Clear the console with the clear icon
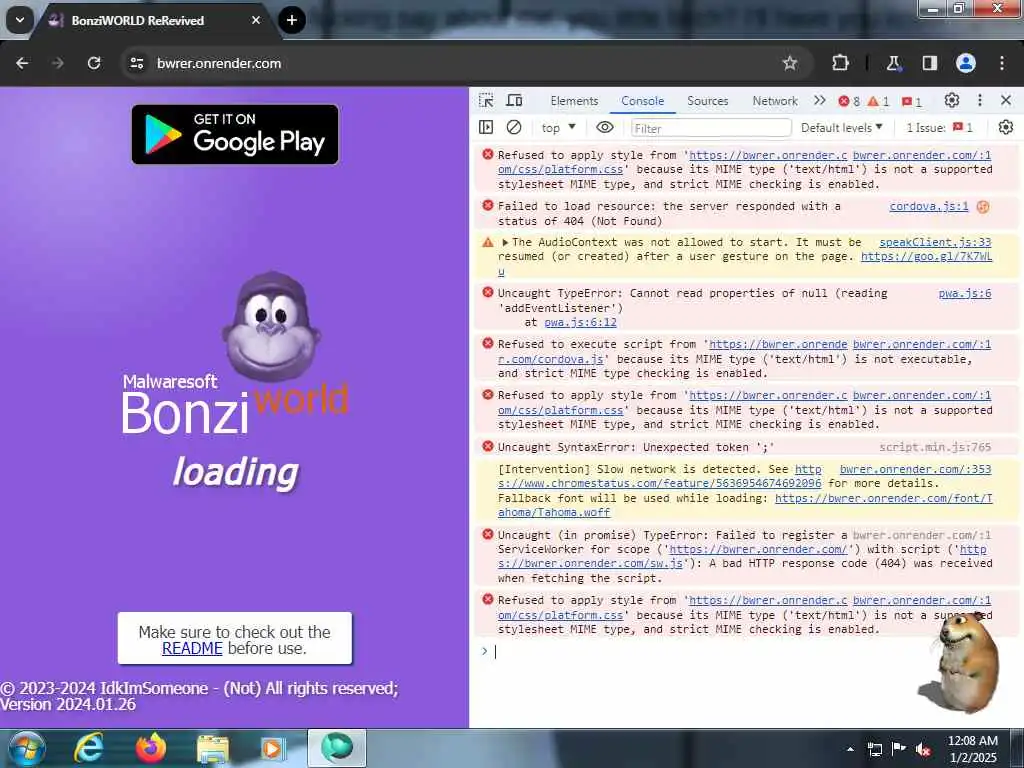Viewport: 1024px width, 768px height. click(x=514, y=127)
